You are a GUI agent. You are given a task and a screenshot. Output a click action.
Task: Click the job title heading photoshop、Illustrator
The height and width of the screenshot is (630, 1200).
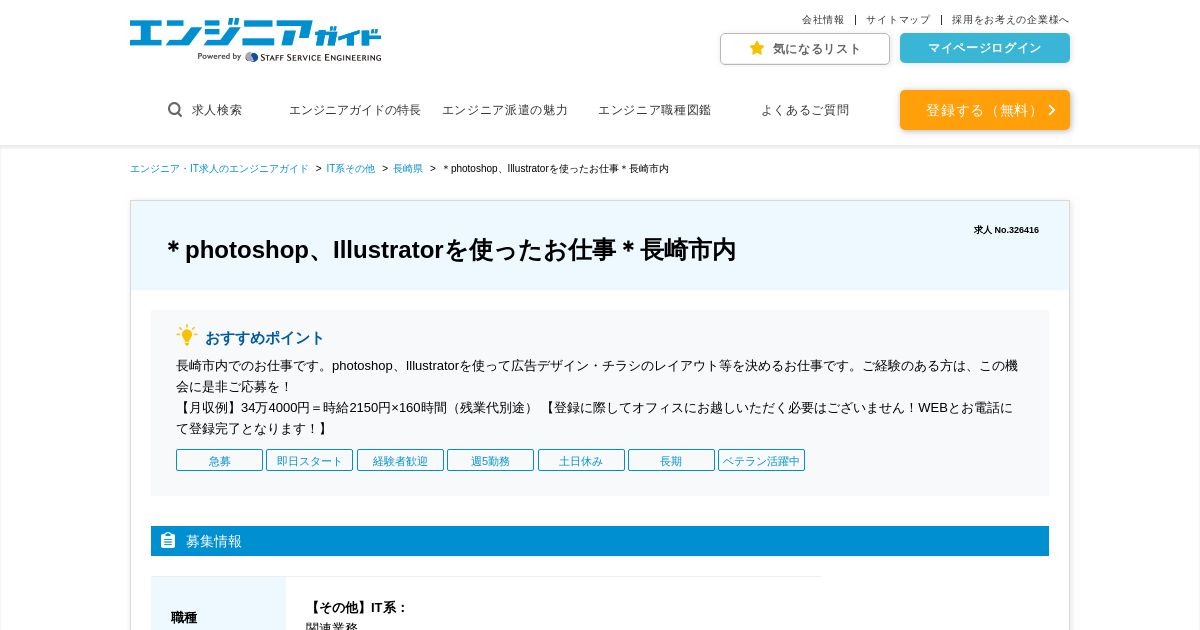tap(451, 249)
